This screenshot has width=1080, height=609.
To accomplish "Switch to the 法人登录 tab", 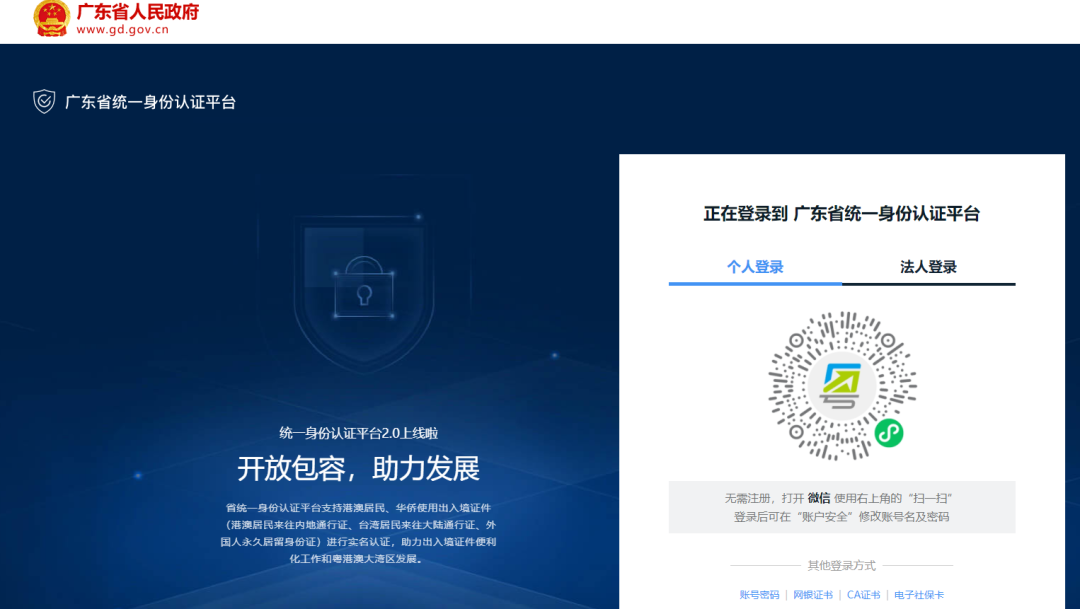I will tap(928, 267).
